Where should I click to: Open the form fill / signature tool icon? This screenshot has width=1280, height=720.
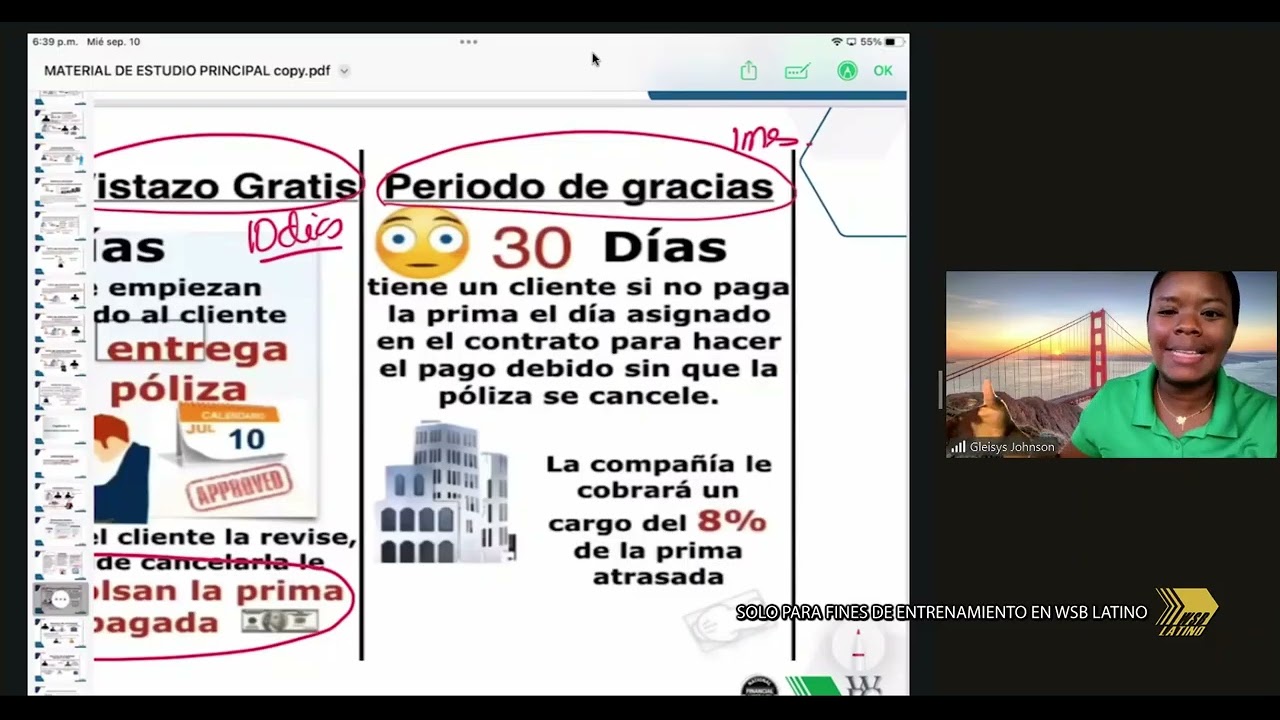tap(797, 71)
